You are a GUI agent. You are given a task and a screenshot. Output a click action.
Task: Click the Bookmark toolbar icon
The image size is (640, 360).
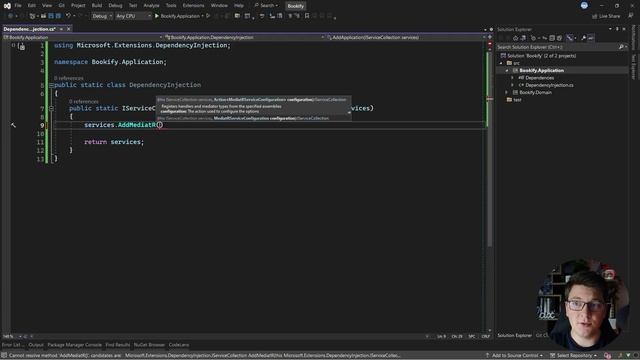[x=307, y=16]
